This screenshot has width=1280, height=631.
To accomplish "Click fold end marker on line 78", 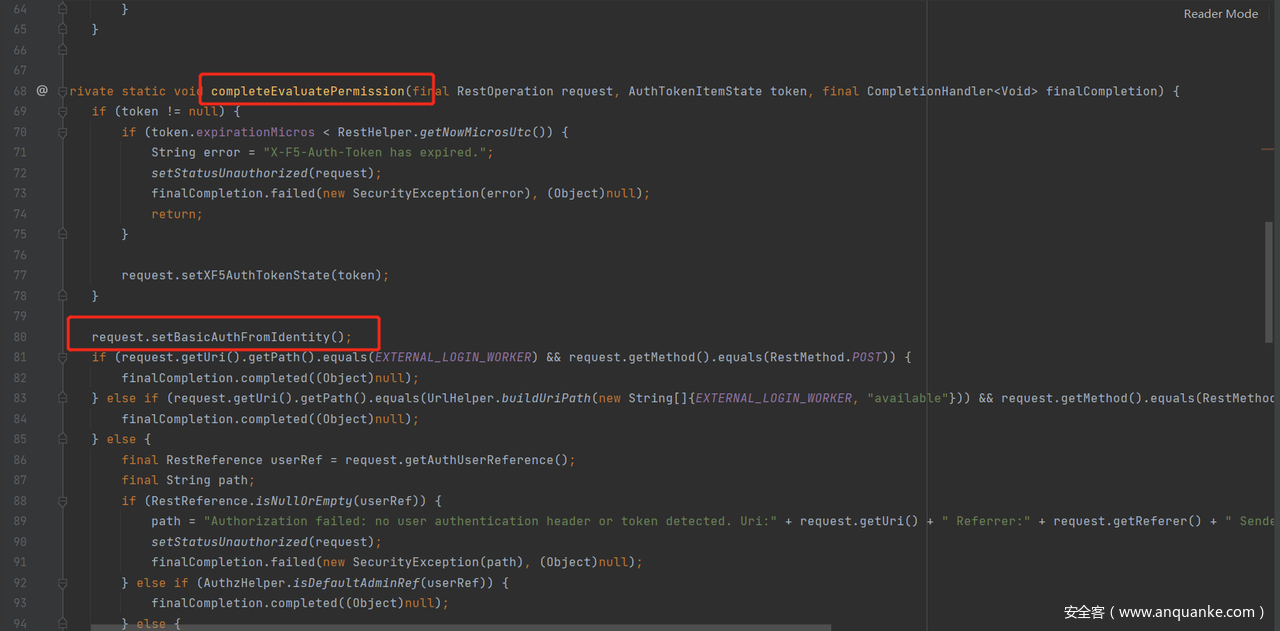I will 62,296.
